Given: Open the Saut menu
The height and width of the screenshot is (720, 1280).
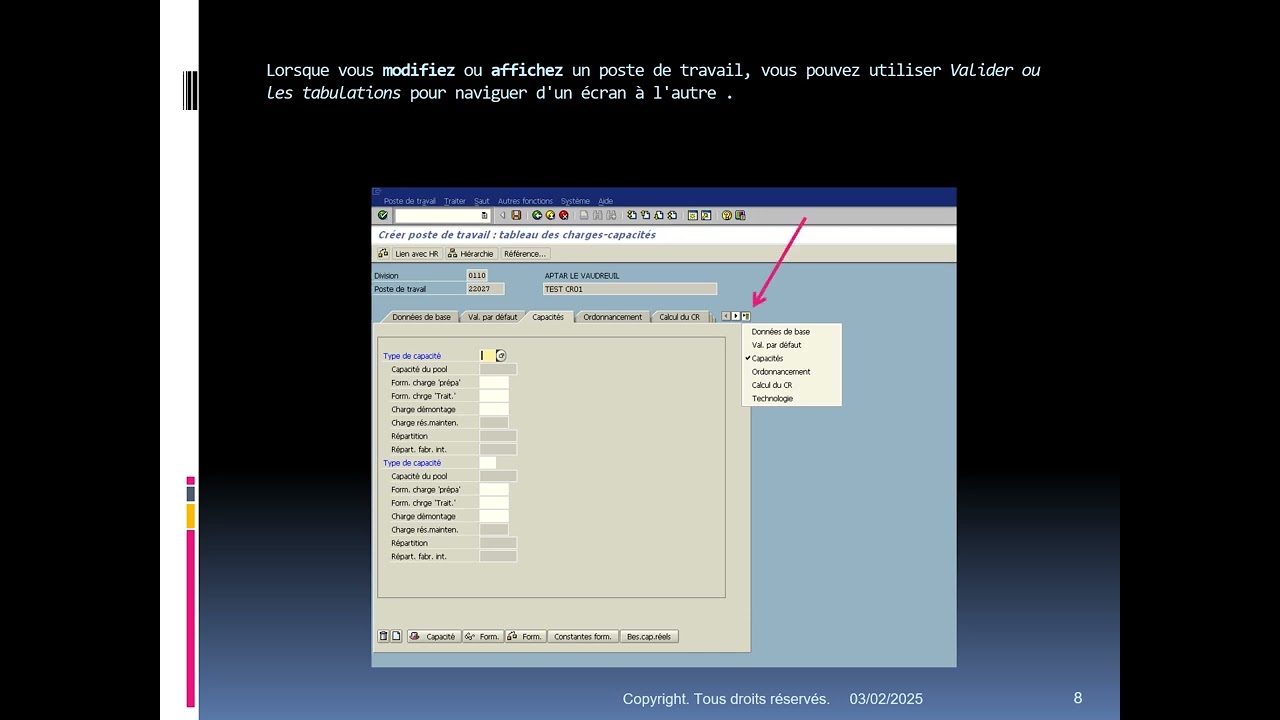Looking at the screenshot, I should point(482,201).
